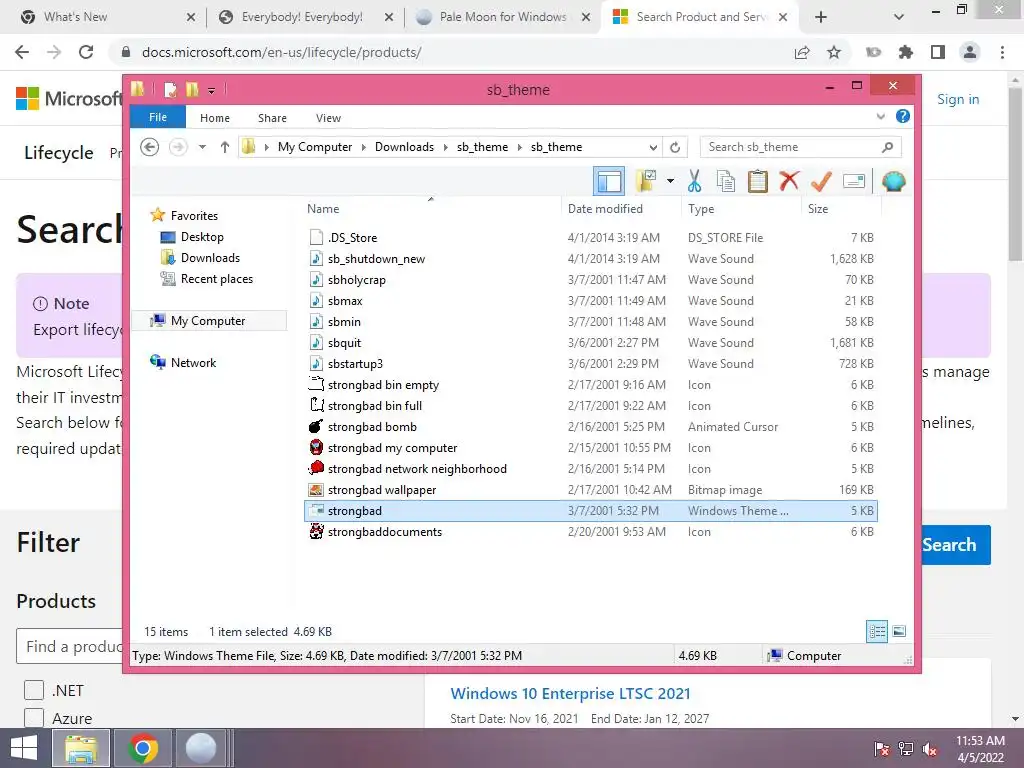Click My Computer in the breadcrumb path
This screenshot has height=768, width=1024.
tap(315, 147)
